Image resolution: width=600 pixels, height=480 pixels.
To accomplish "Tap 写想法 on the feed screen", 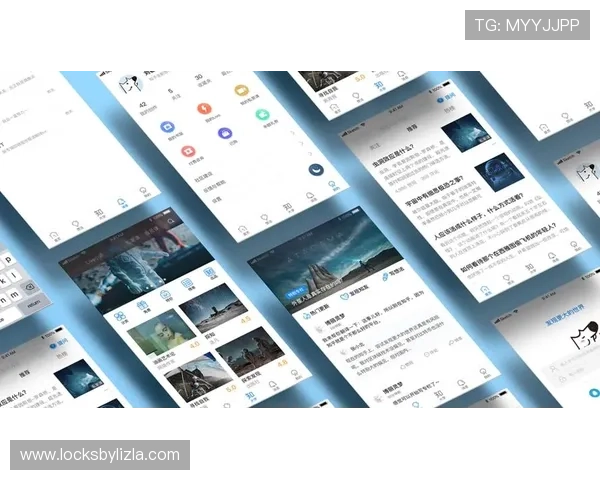I will [x=393, y=274].
